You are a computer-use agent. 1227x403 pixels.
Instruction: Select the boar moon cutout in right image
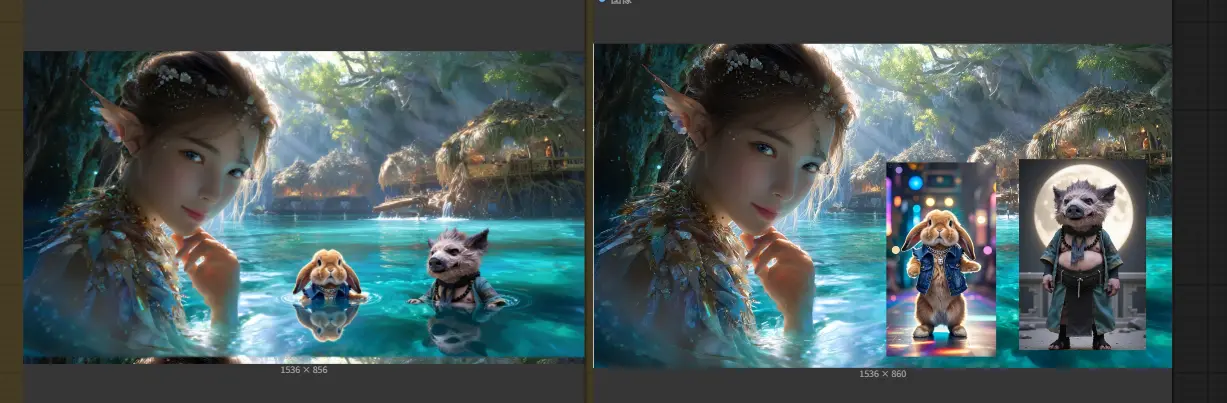pyautogui.click(x=1082, y=254)
